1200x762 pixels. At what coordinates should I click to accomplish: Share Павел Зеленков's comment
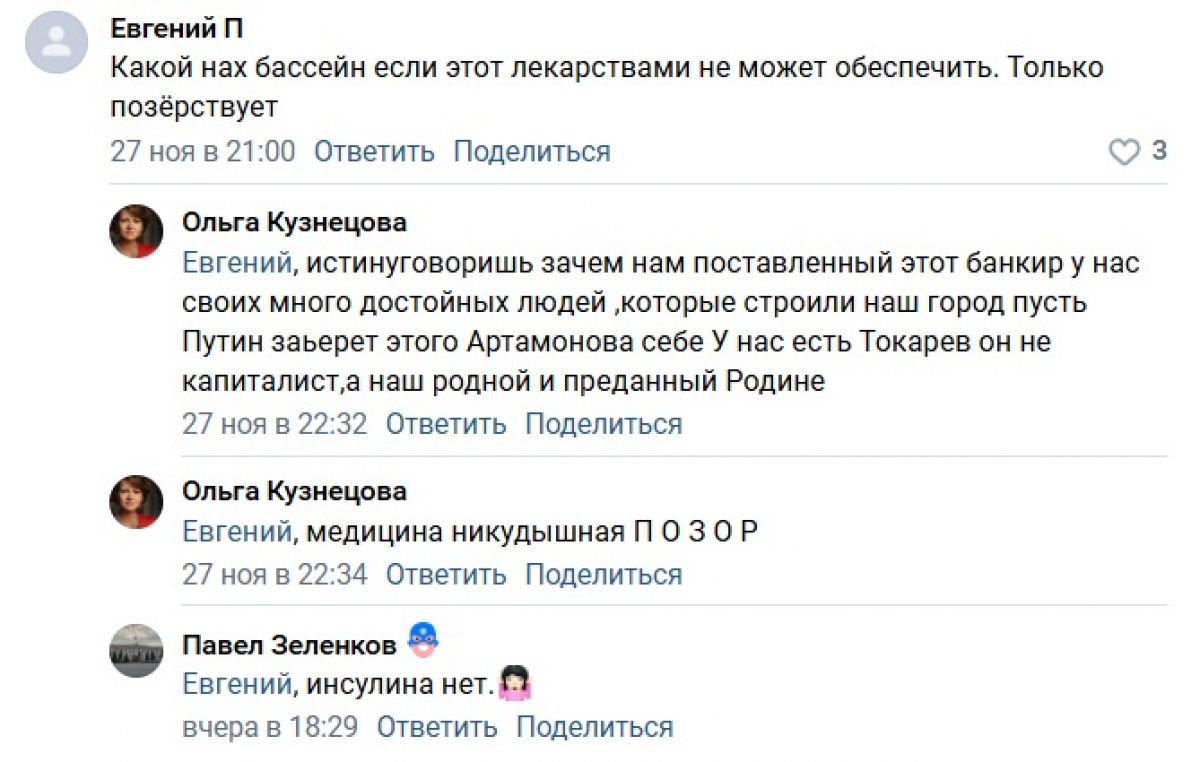[594, 727]
